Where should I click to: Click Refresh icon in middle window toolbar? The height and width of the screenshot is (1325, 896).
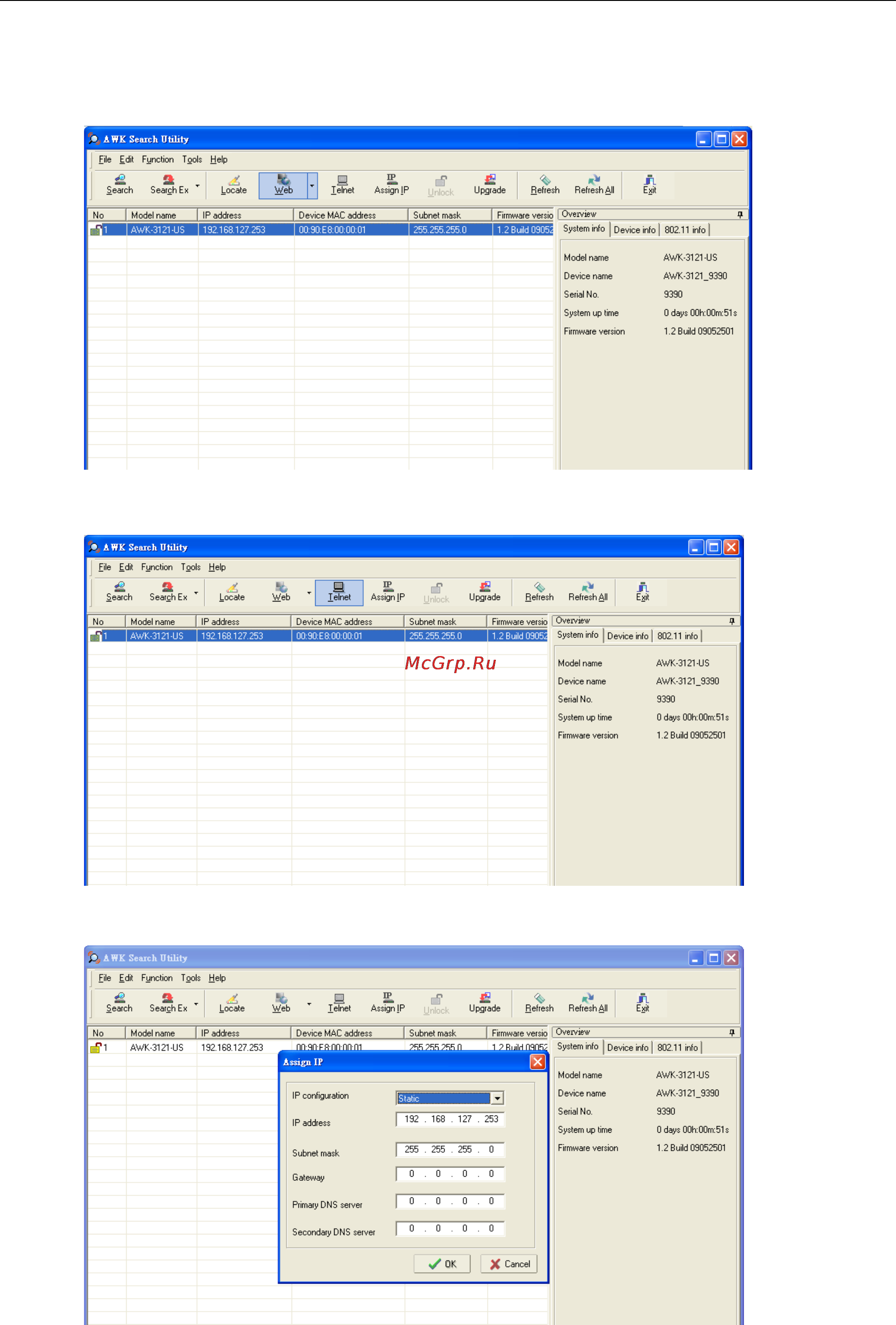pyautogui.click(x=539, y=592)
